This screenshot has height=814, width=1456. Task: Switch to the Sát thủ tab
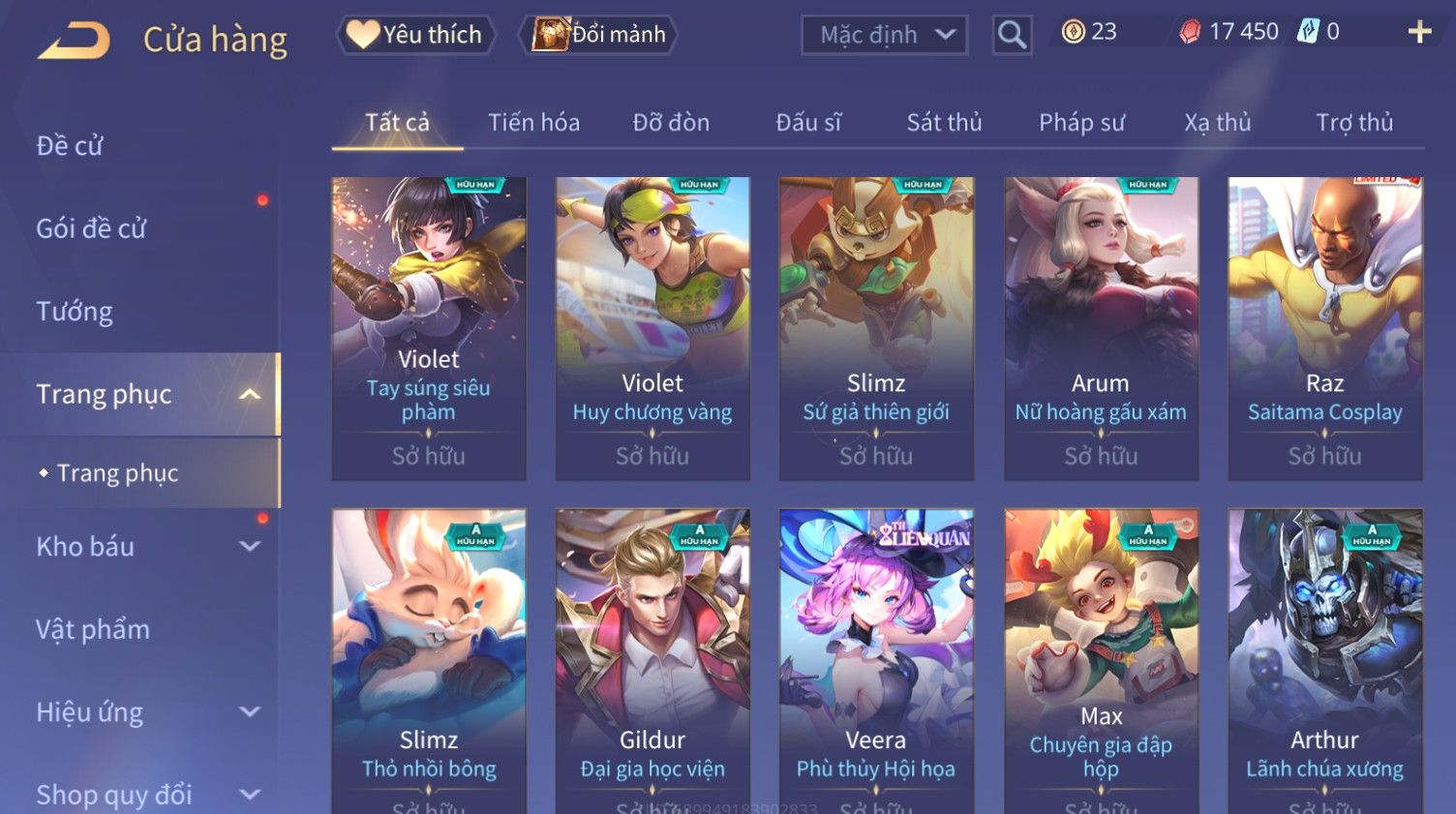(x=944, y=122)
